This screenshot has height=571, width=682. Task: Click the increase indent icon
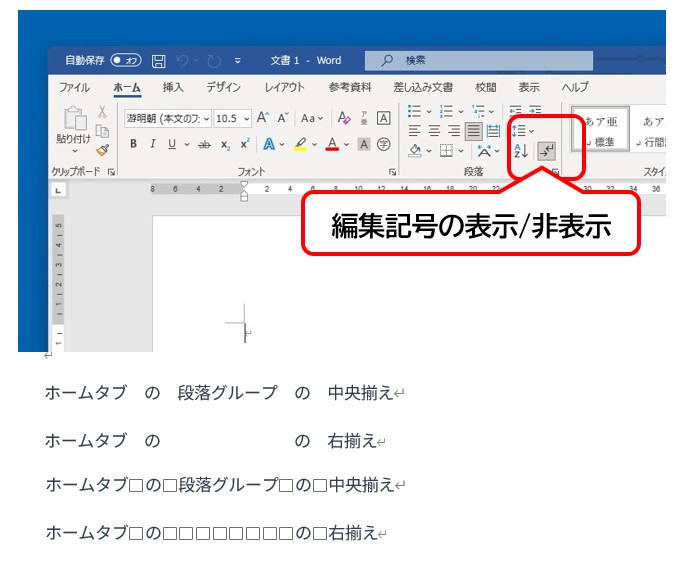click(x=535, y=110)
